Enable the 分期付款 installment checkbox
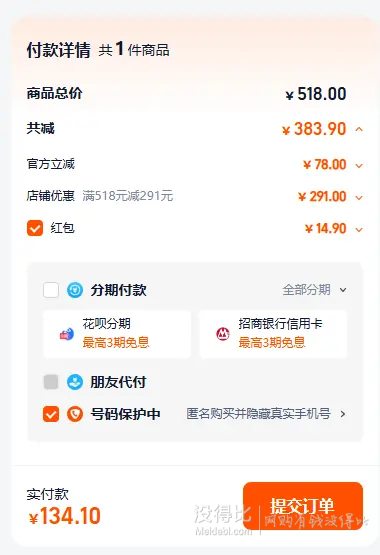 [x=51, y=290]
